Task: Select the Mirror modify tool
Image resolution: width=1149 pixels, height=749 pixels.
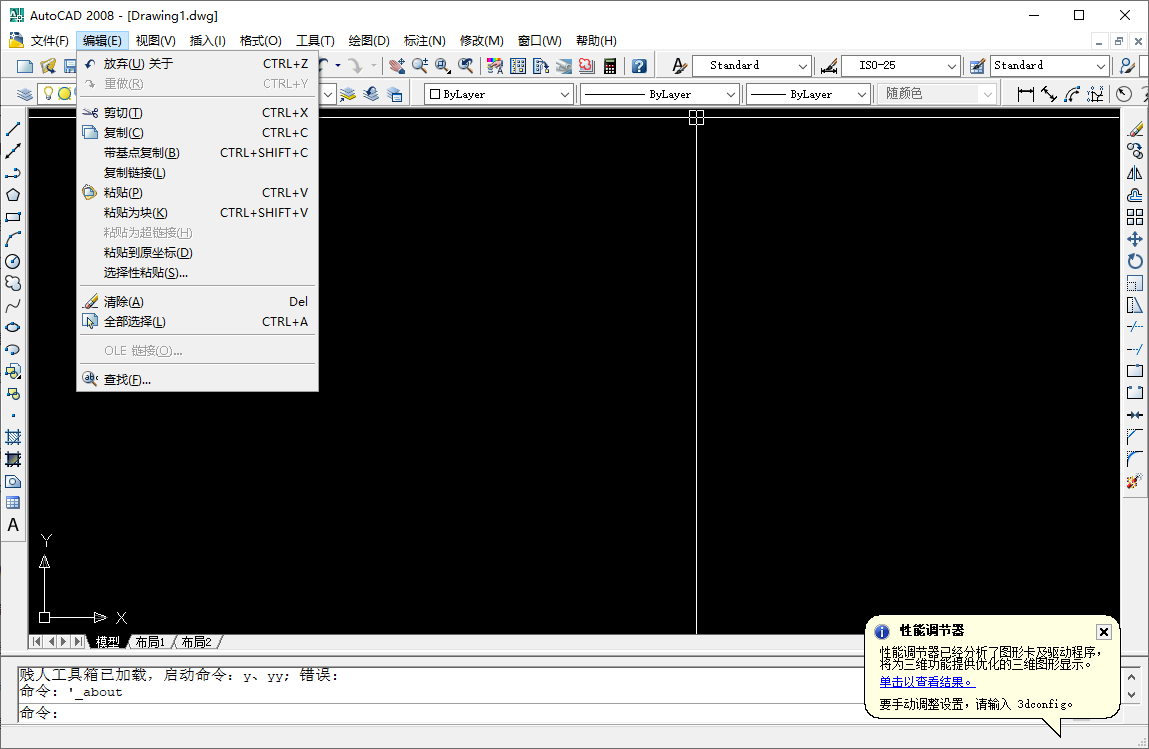Action: (x=1135, y=172)
